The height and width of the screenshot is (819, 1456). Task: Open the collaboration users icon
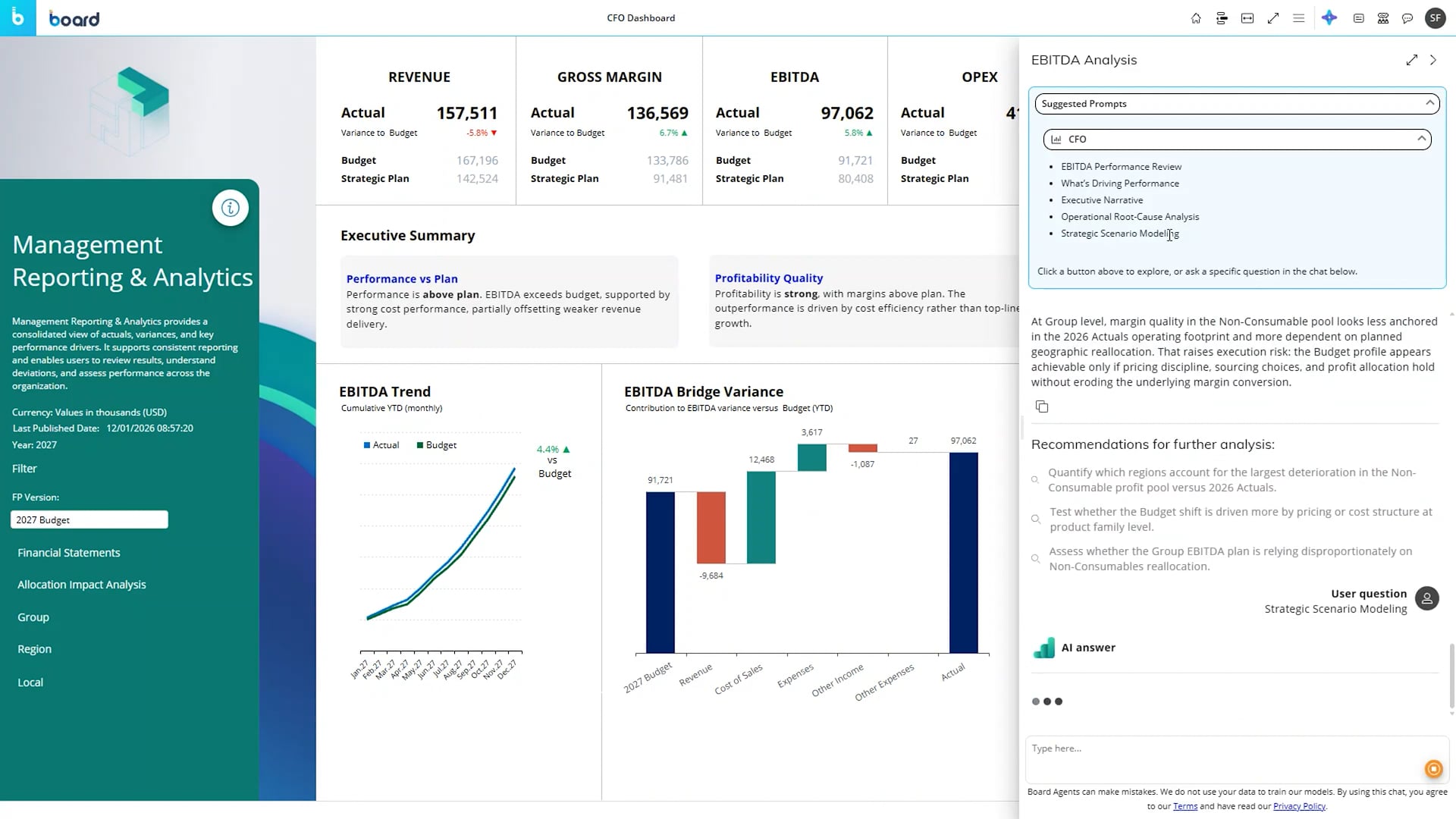click(1383, 18)
